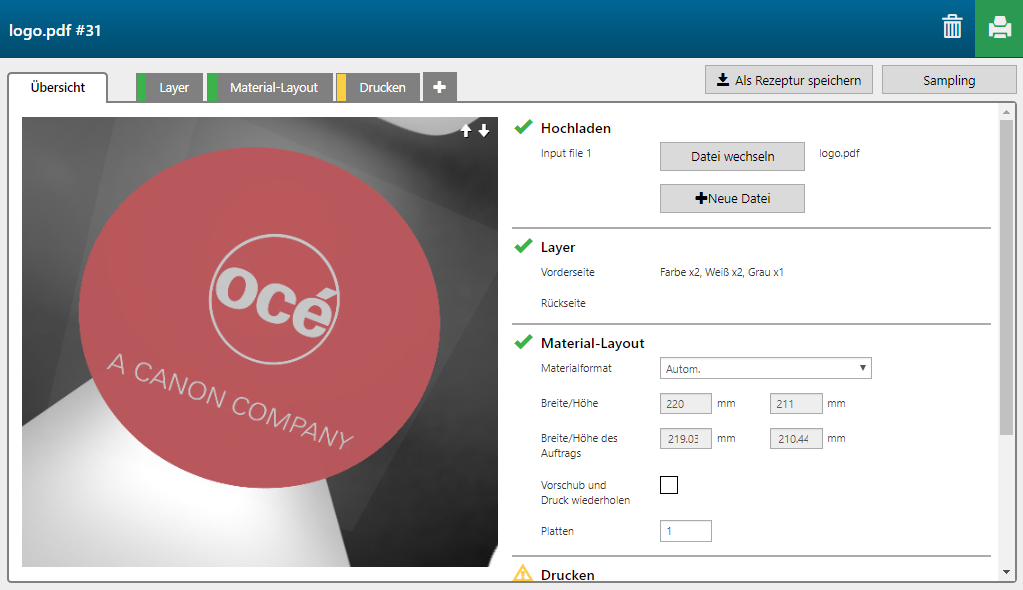Viewport: 1023px width, 590px height.
Task: Open the Layer tab
Action: coord(170,87)
